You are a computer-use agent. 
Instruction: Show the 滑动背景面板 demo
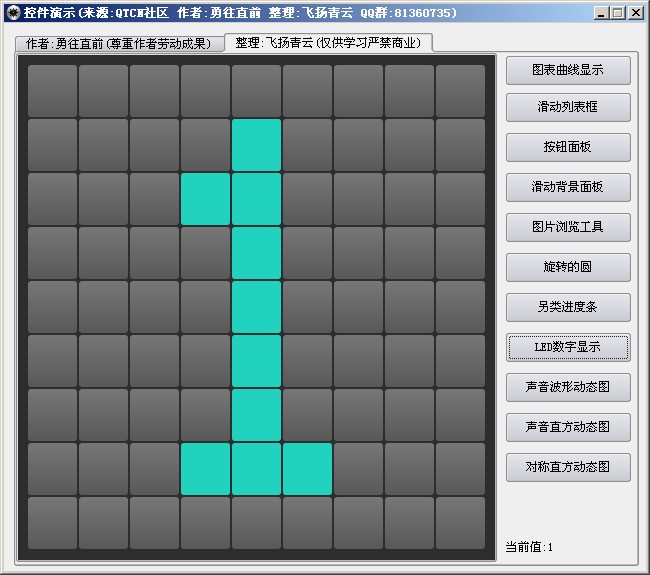click(568, 187)
